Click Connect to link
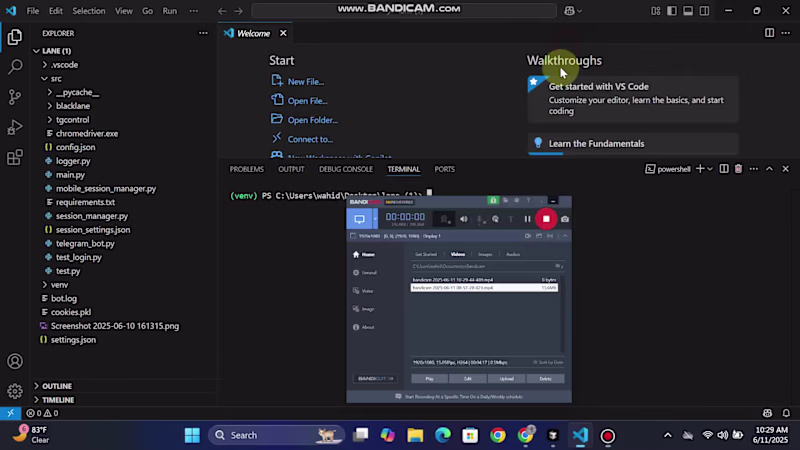800x450 pixels. [x=310, y=139]
